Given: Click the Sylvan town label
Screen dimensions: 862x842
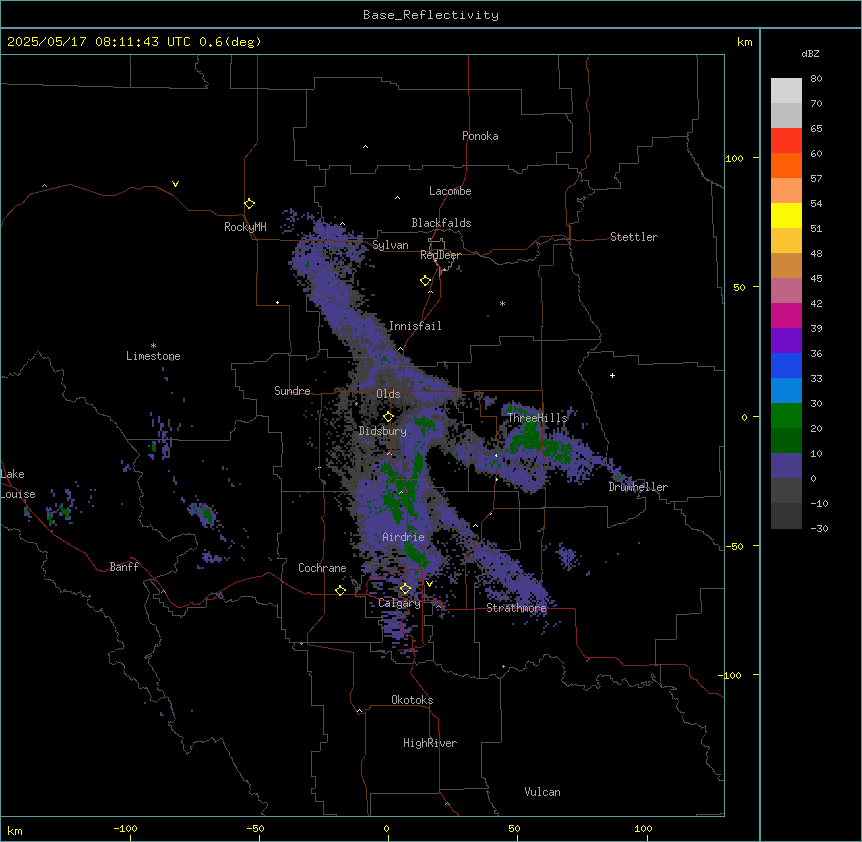Looking at the screenshot, I should [390, 245].
